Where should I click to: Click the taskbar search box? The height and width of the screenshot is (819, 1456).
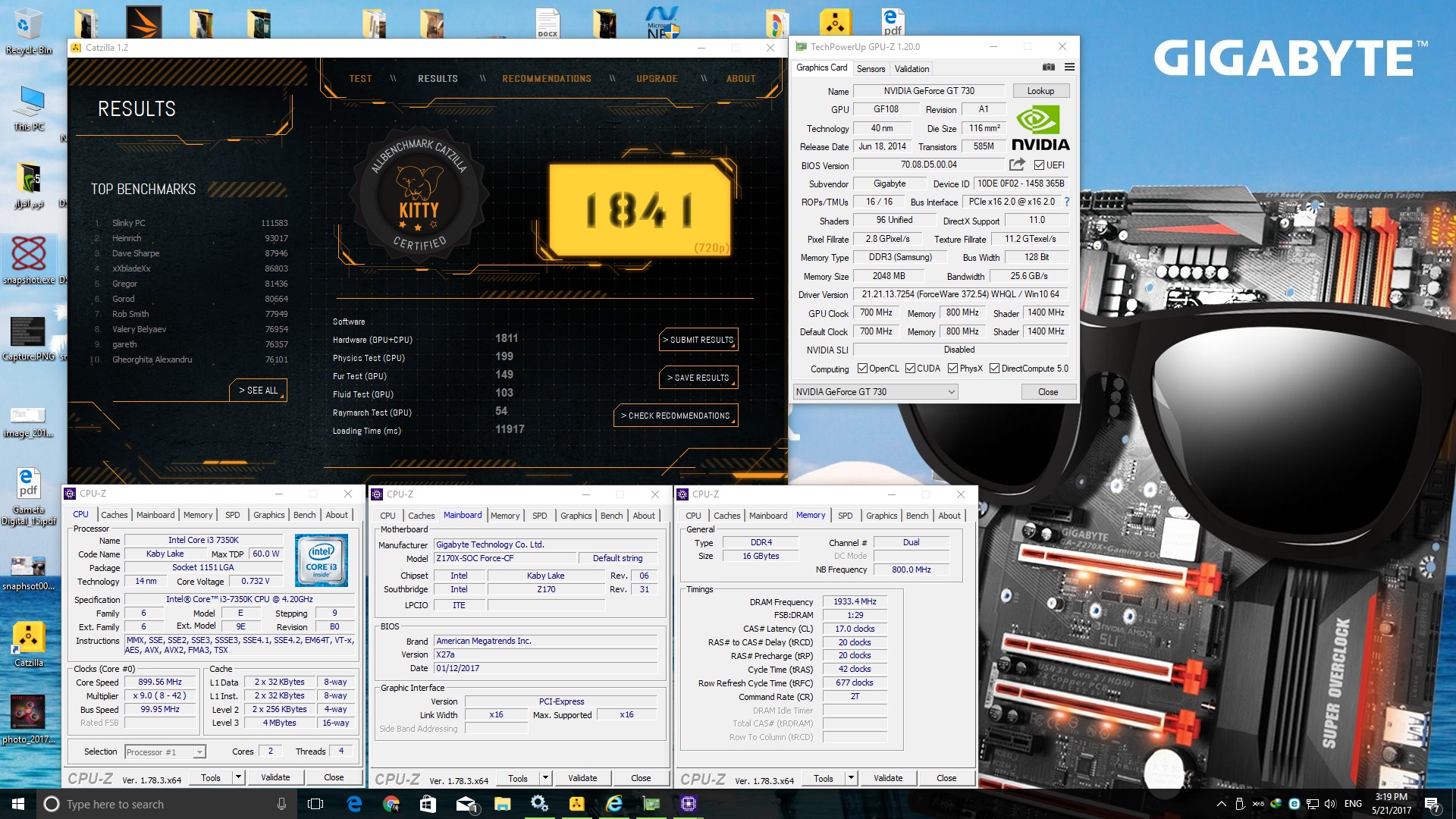point(167,804)
